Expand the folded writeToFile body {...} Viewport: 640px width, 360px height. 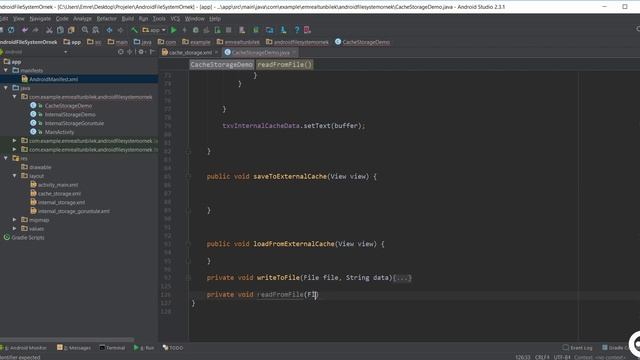point(402,278)
